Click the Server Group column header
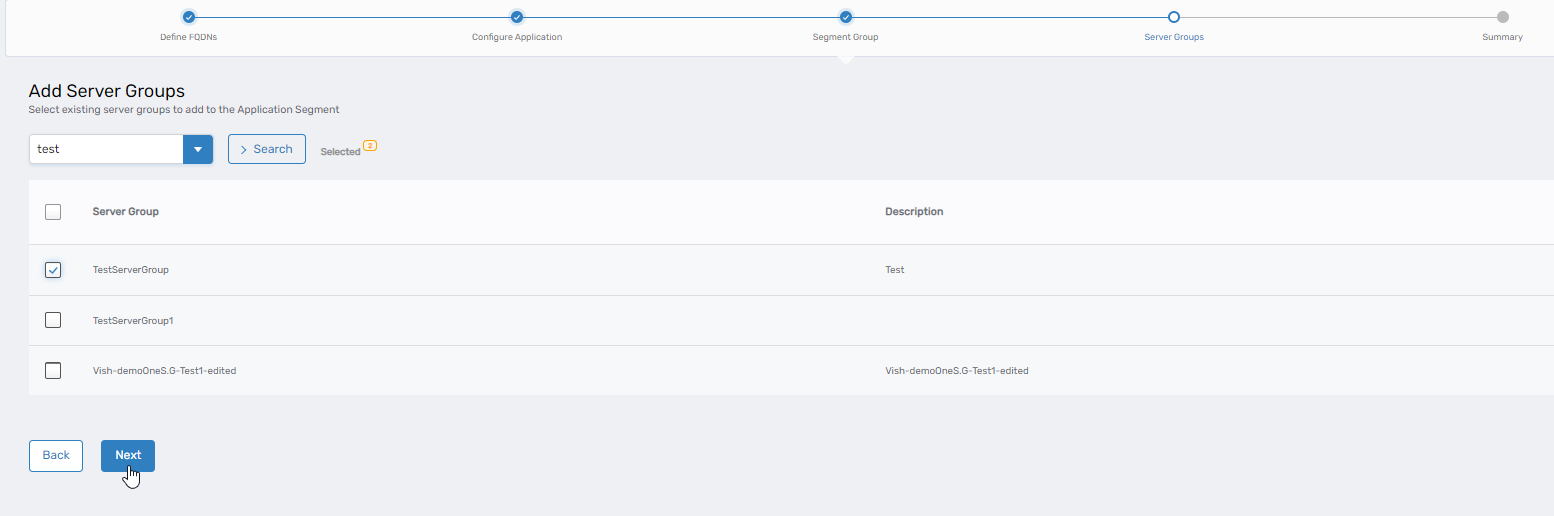Image resolution: width=1554 pixels, height=516 pixels. pyautogui.click(x=126, y=212)
